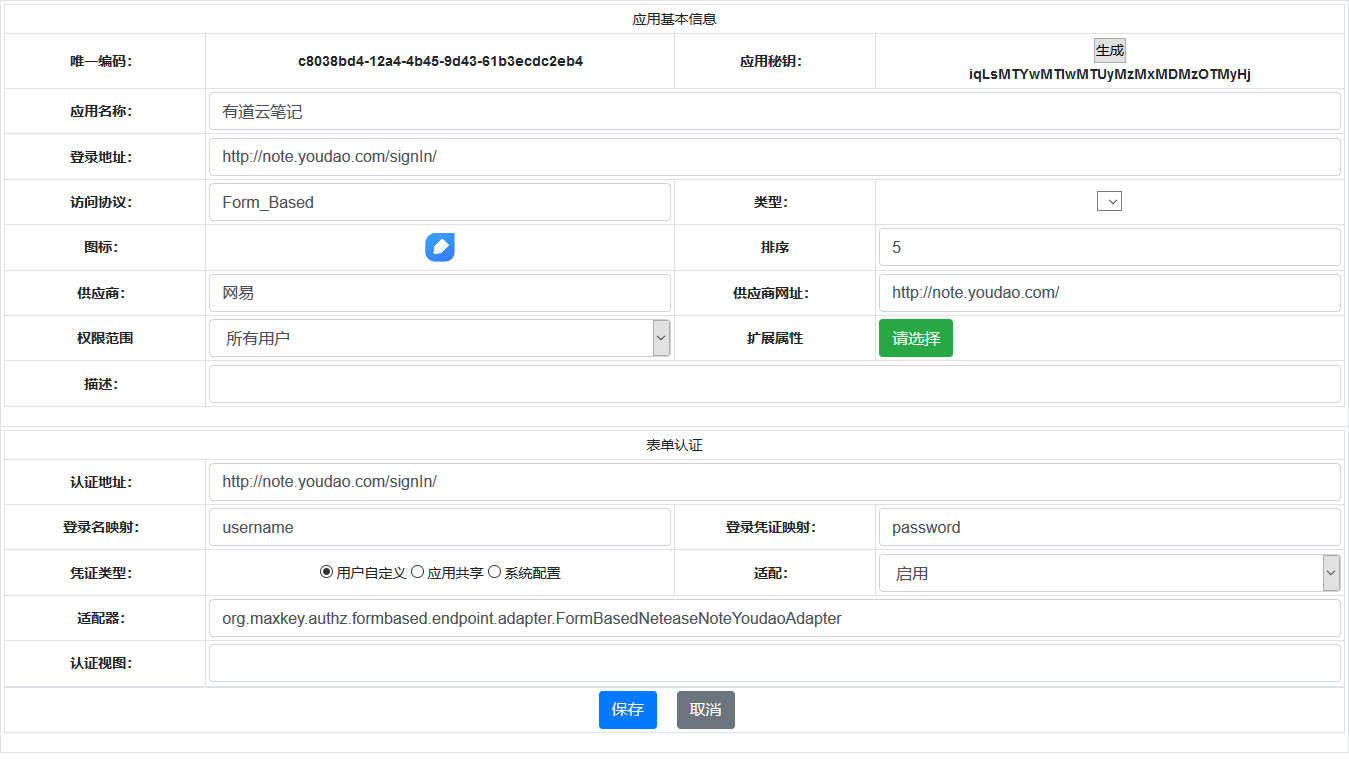
Task: Click the blue Youdao note app icon
Action: pyautogui.click(x=440, y=247)
